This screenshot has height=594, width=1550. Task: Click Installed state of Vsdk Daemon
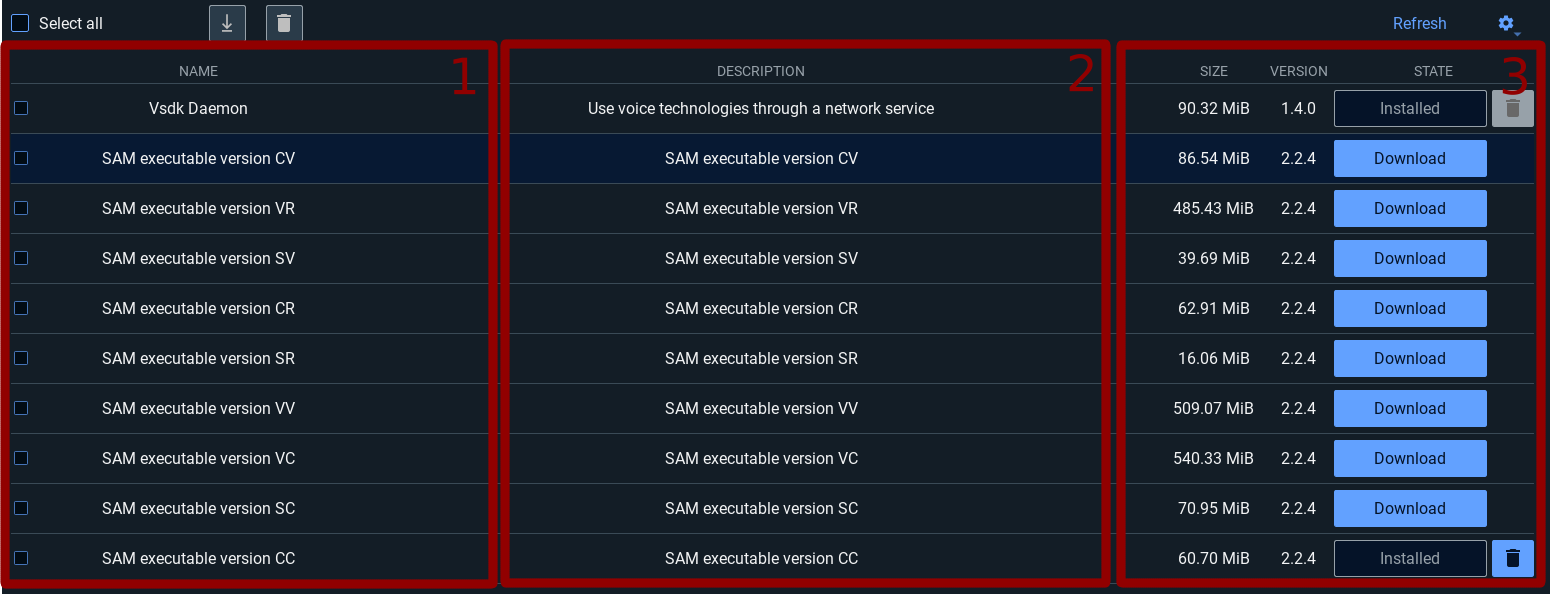pos(1409,109)
